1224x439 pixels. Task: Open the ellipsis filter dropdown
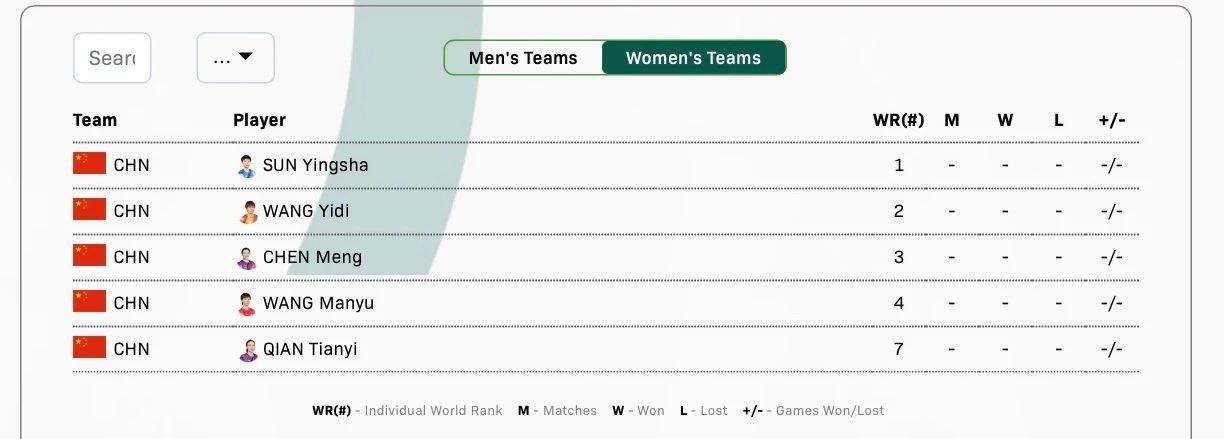[x=235, y=58]
